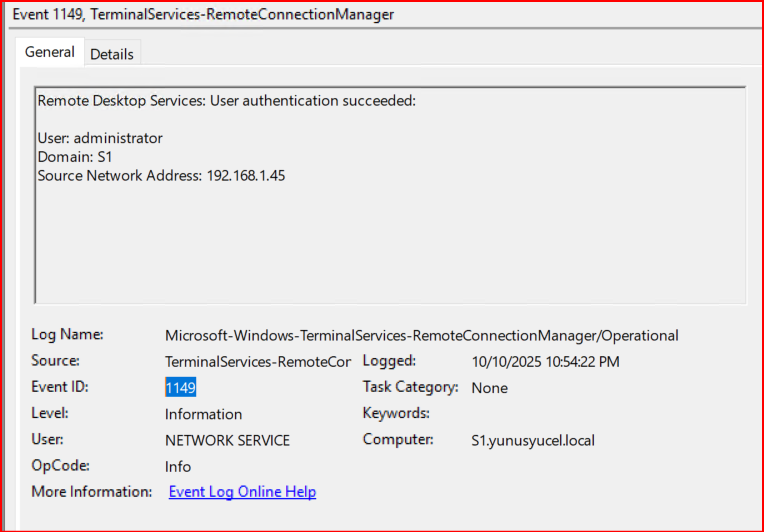Click the Source Network Address 192.168.1.45 line
Screen dimensions: 764x532
(x=161, y=176)
